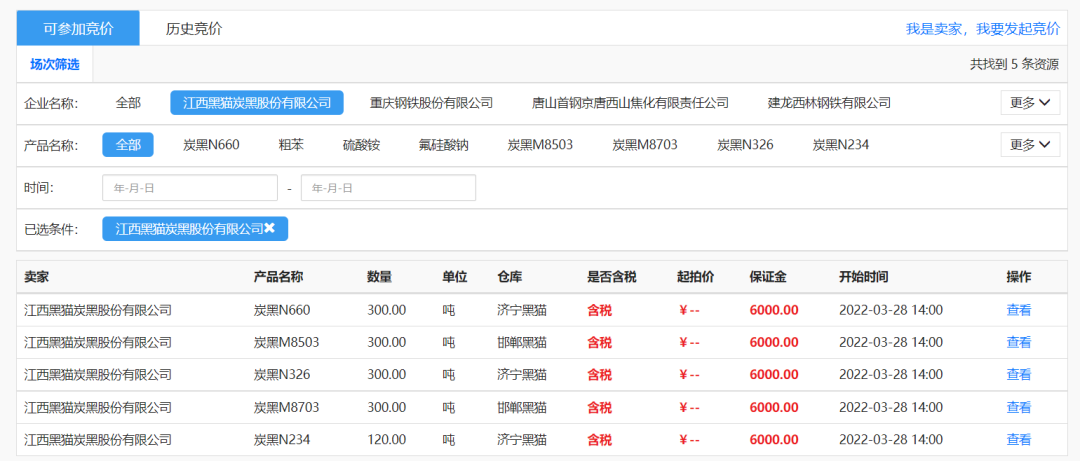Remove the 江西黑猫炭黑股份有限公司 selected filter via X

pyautogui.click(x=269, y=228)
